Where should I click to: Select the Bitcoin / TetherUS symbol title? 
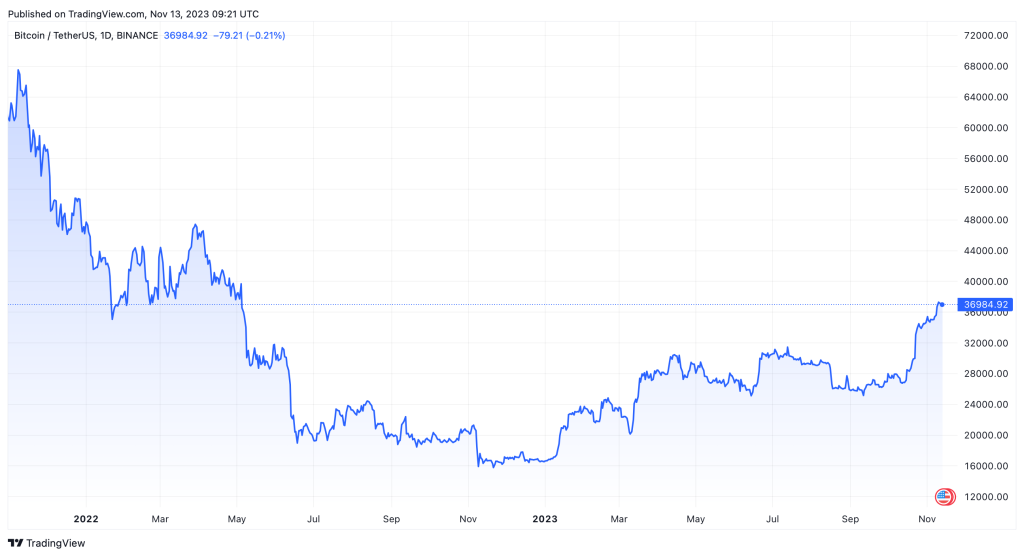(85, 36)
